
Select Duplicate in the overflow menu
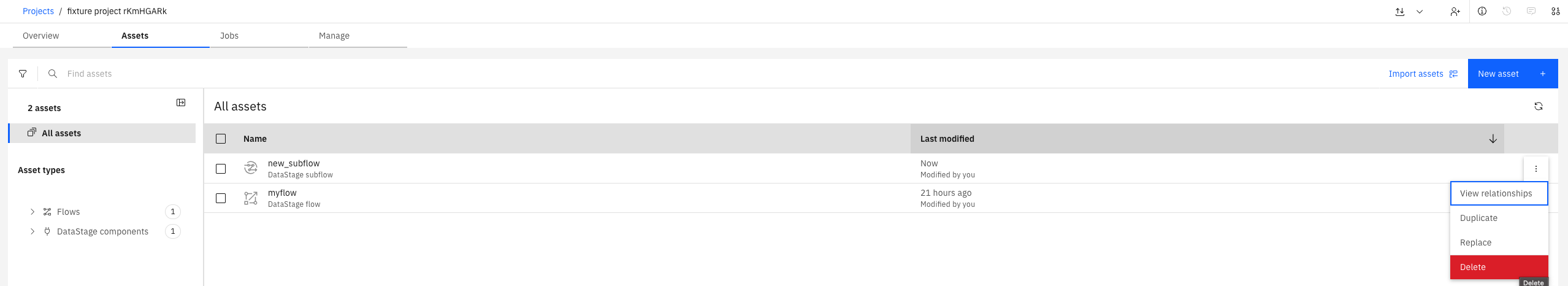[x=1498, y=218]
